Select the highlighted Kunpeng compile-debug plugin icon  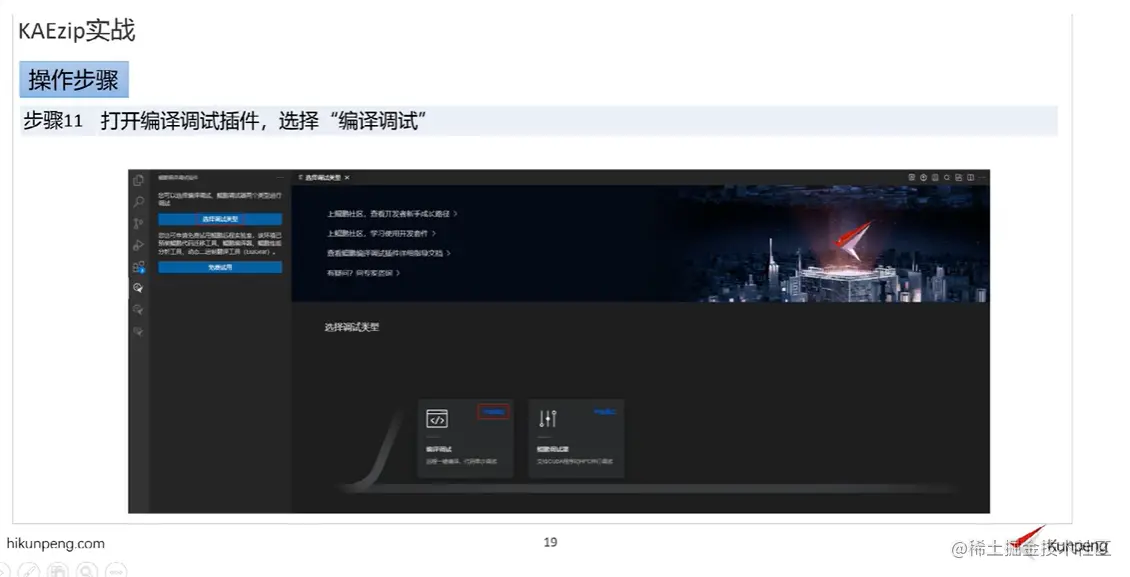[138, 288]
